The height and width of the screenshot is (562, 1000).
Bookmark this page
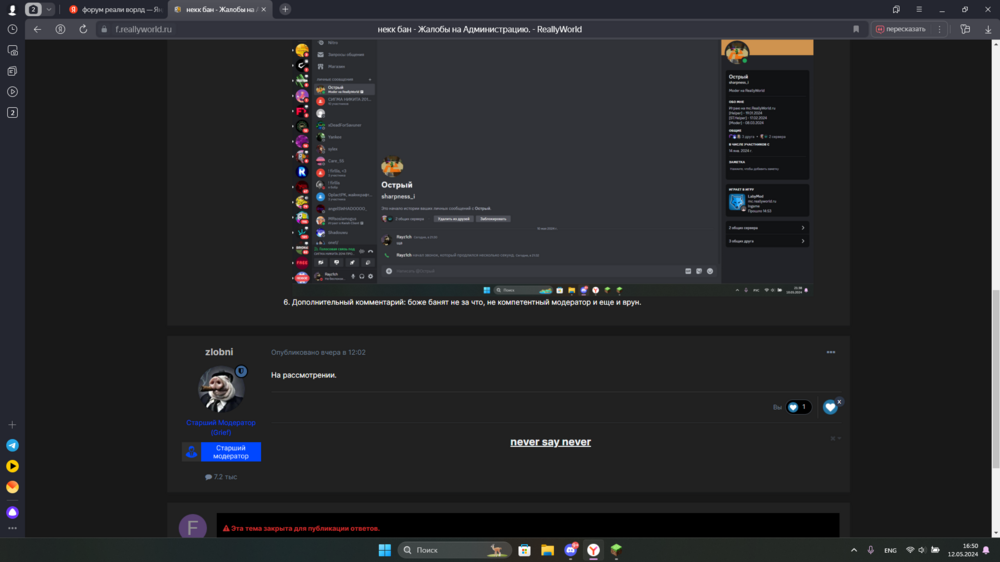856,29
